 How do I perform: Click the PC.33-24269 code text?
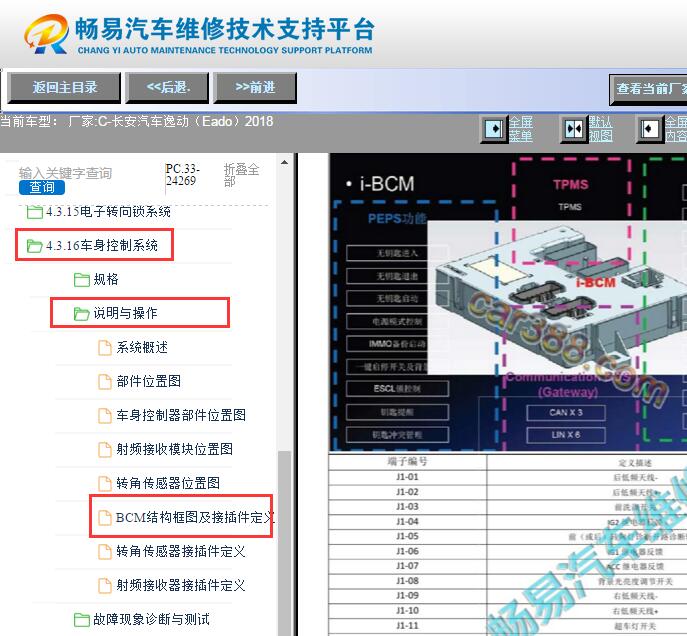point(182,175)
